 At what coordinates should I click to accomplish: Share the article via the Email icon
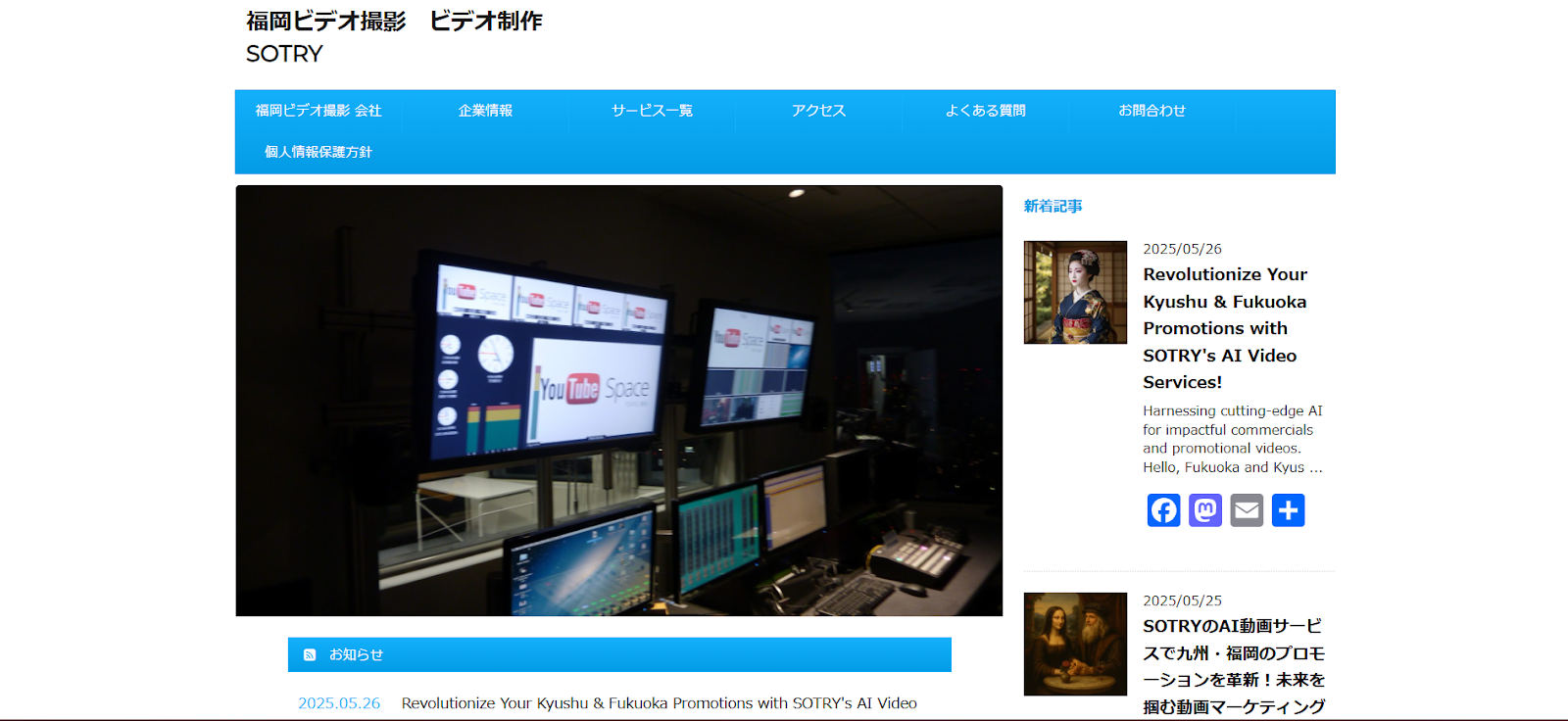1247,510
